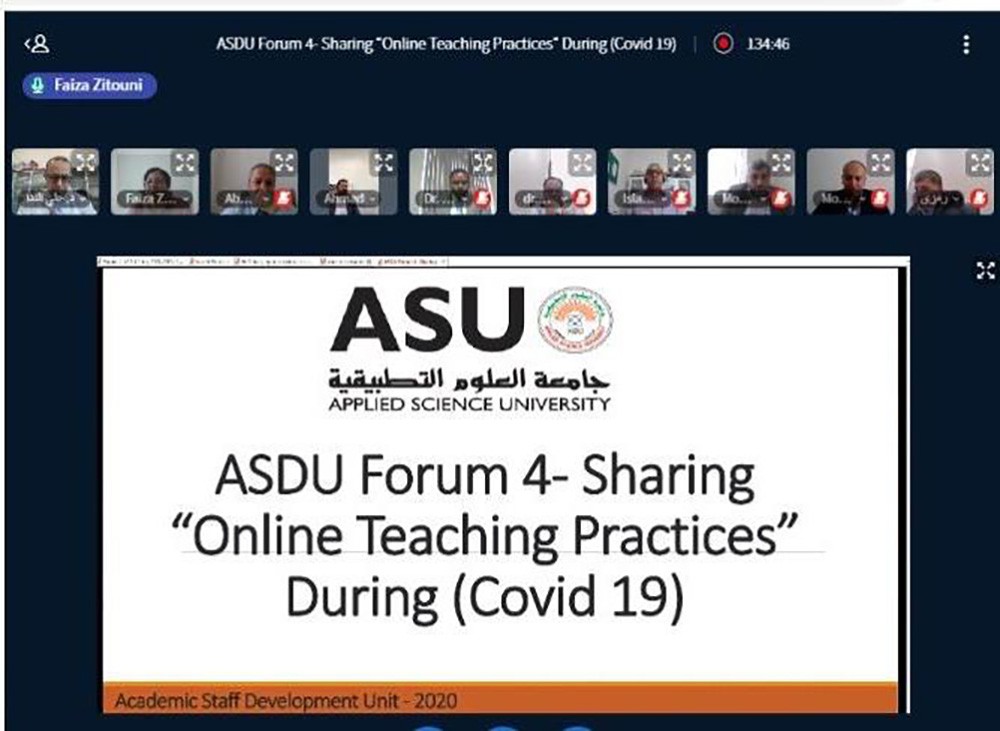Fullscreen the Faiza Z... webcam
This screenshot has width=1000, height=731.
tap(185, 163)
